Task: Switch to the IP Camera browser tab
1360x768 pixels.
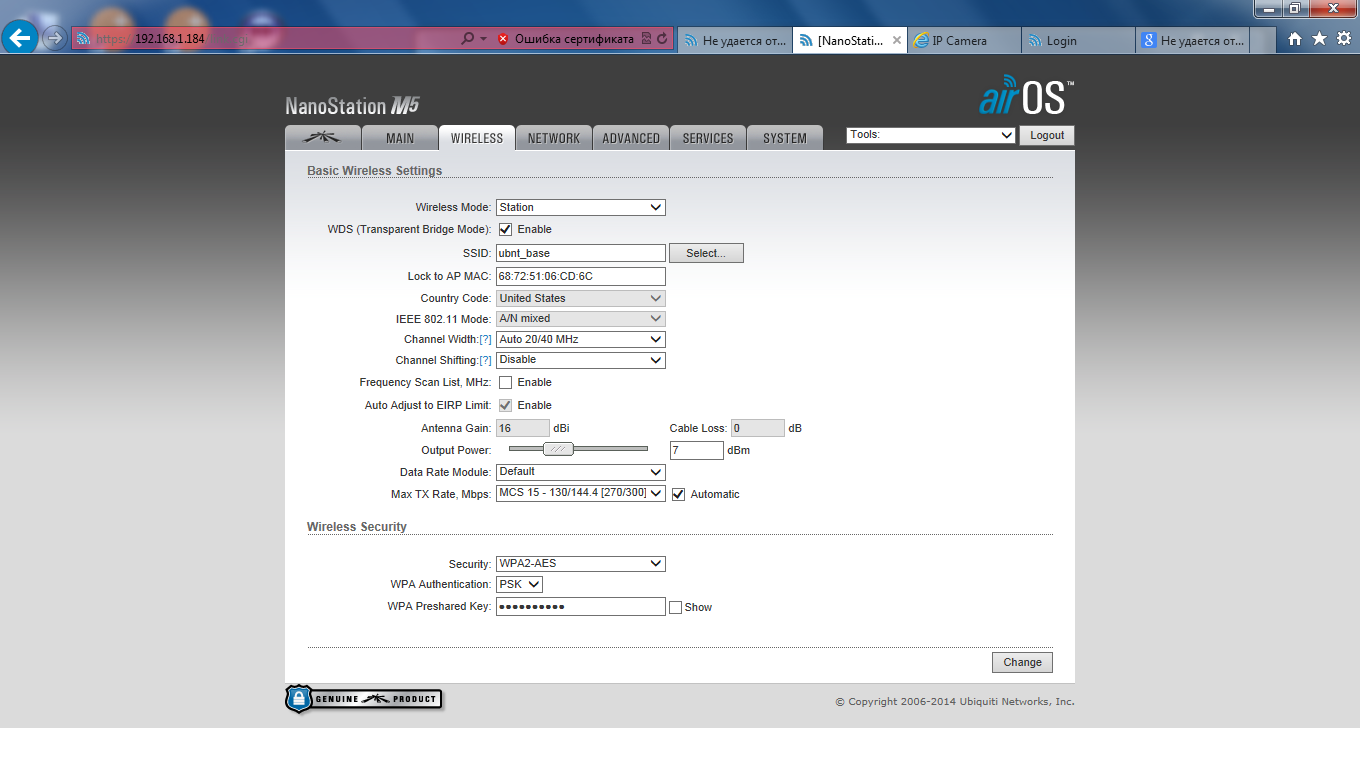Action: tap(965, 41)
